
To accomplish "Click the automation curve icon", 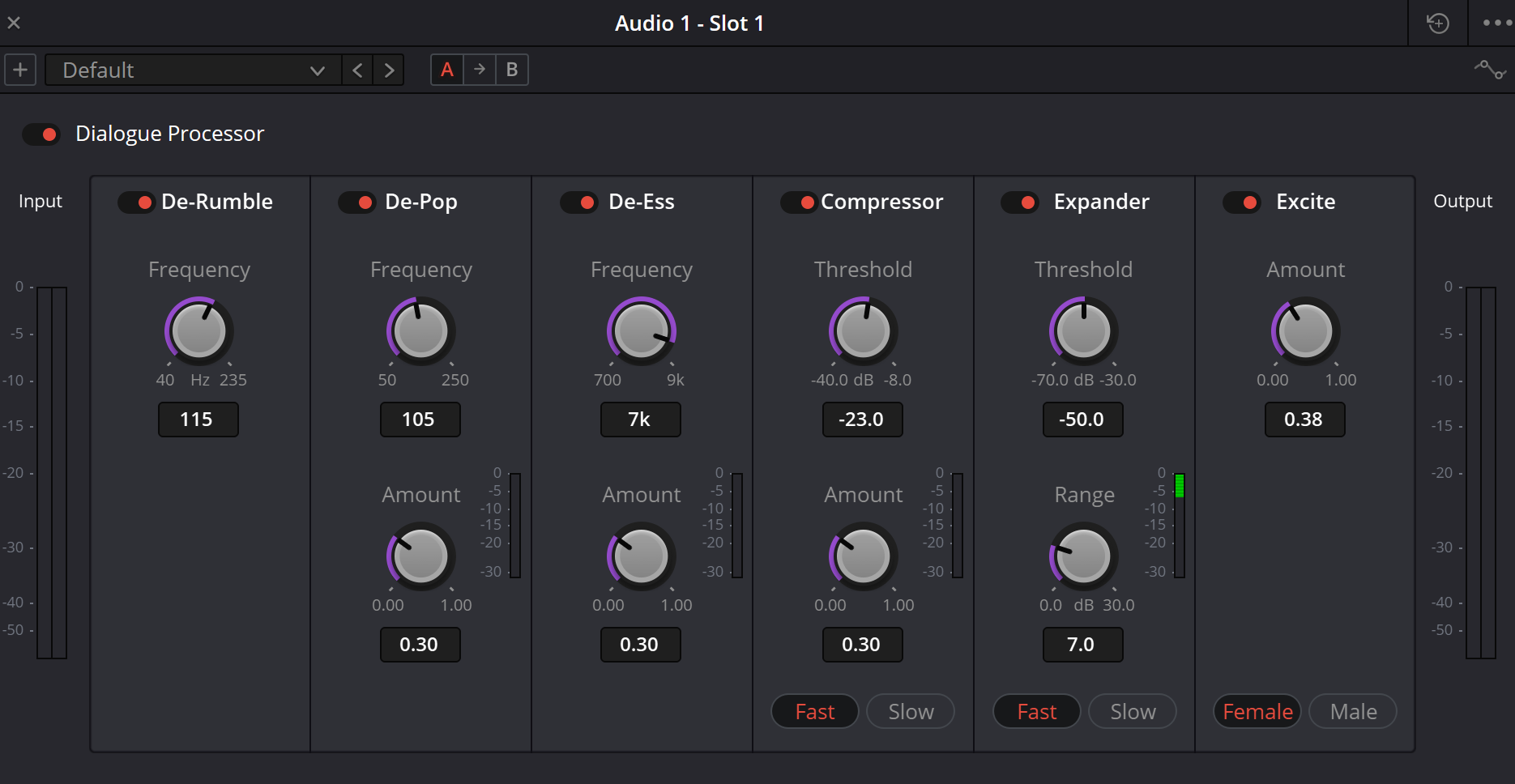I will tap(1490, 70).
